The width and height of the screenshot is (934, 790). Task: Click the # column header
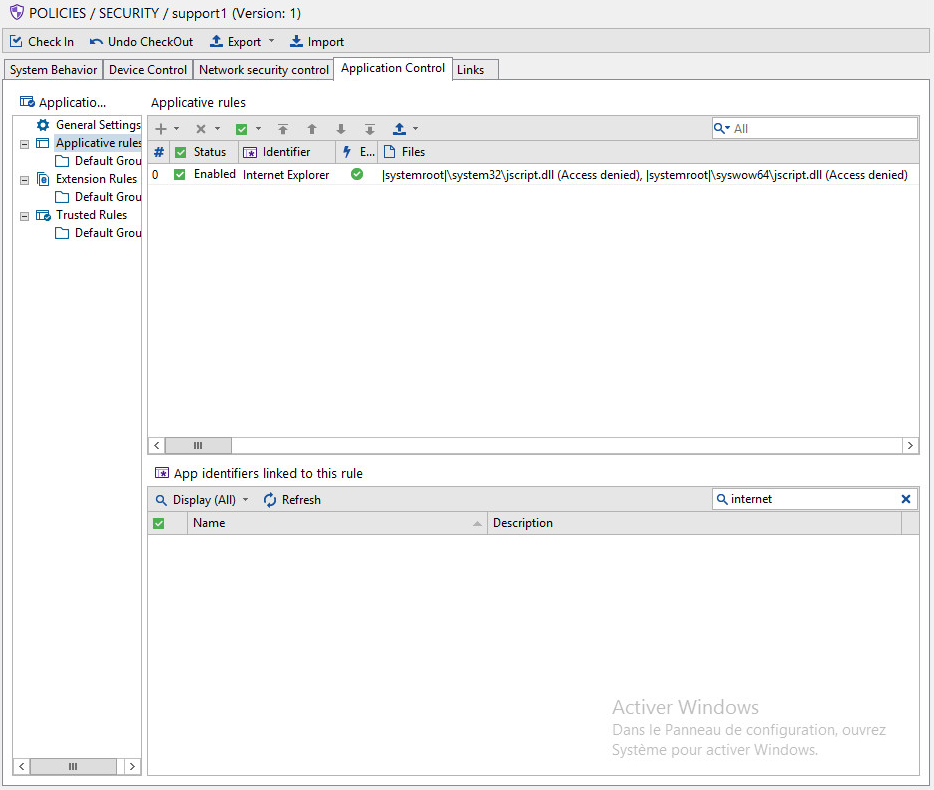click(x=159, y=152)
